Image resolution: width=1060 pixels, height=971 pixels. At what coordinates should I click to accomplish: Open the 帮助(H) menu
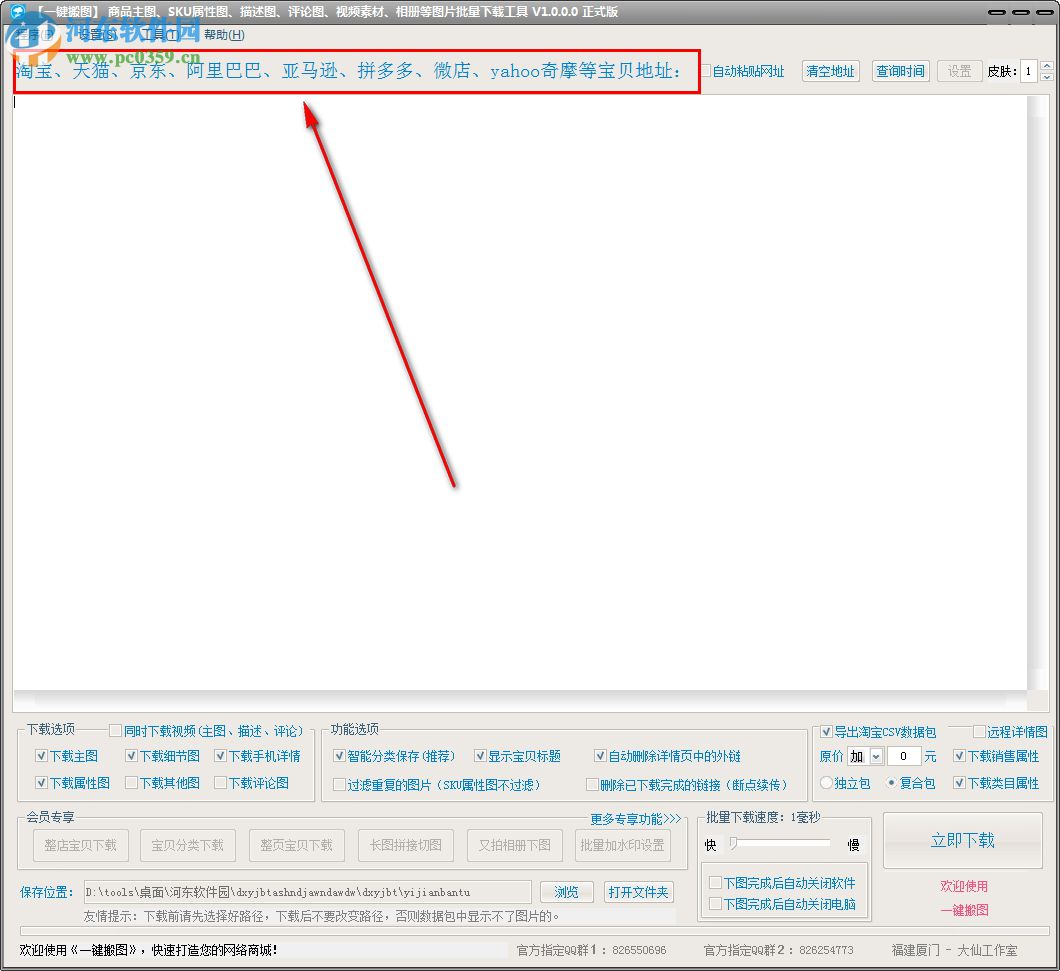tap(224, 34)
